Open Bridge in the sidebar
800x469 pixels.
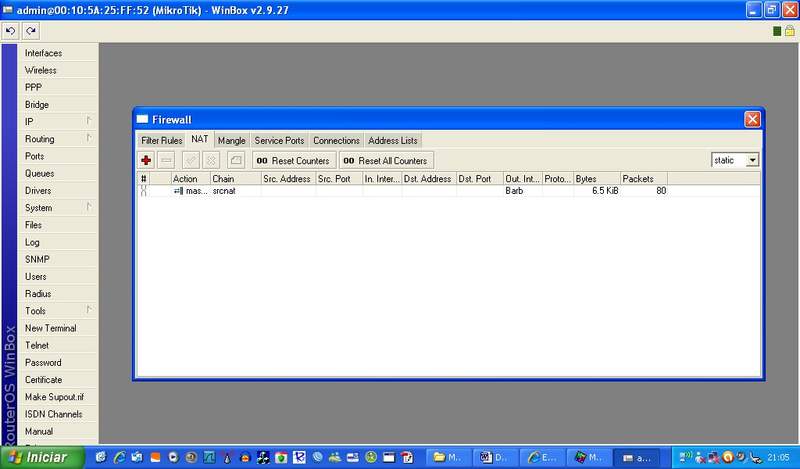58,105
